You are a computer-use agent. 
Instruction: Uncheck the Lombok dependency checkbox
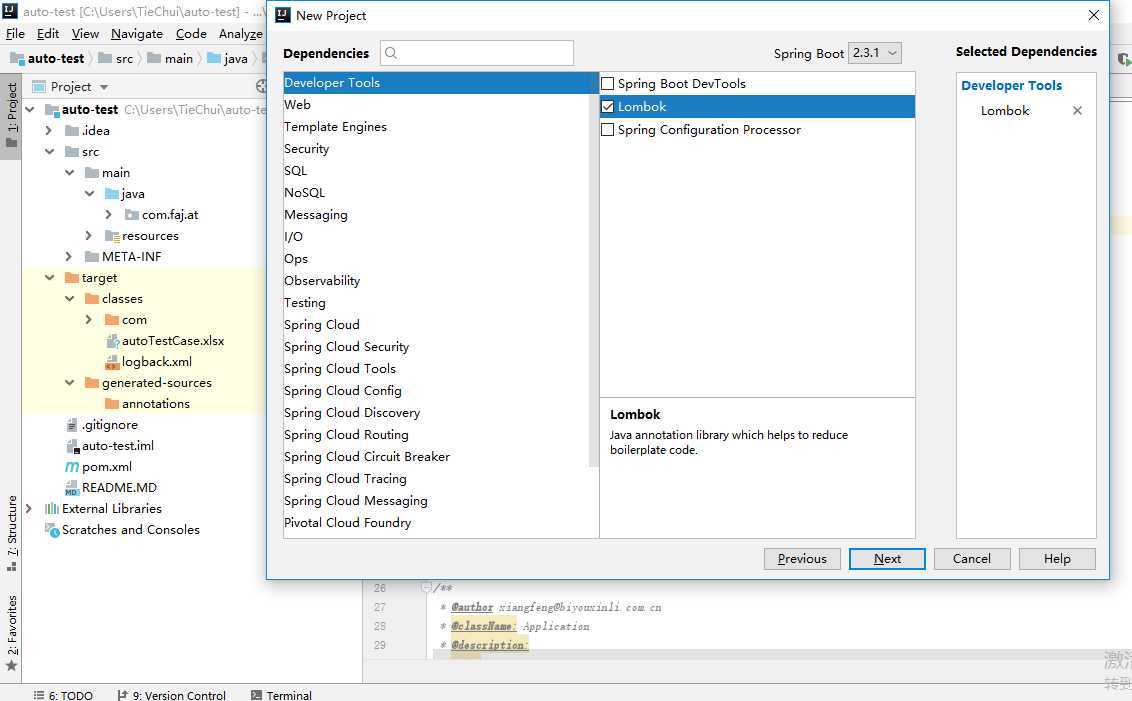[x=608, y=107]
